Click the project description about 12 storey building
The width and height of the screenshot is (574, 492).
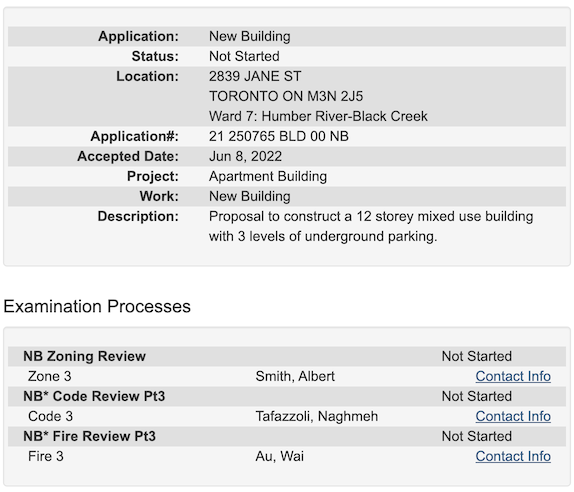click(371, 226)
